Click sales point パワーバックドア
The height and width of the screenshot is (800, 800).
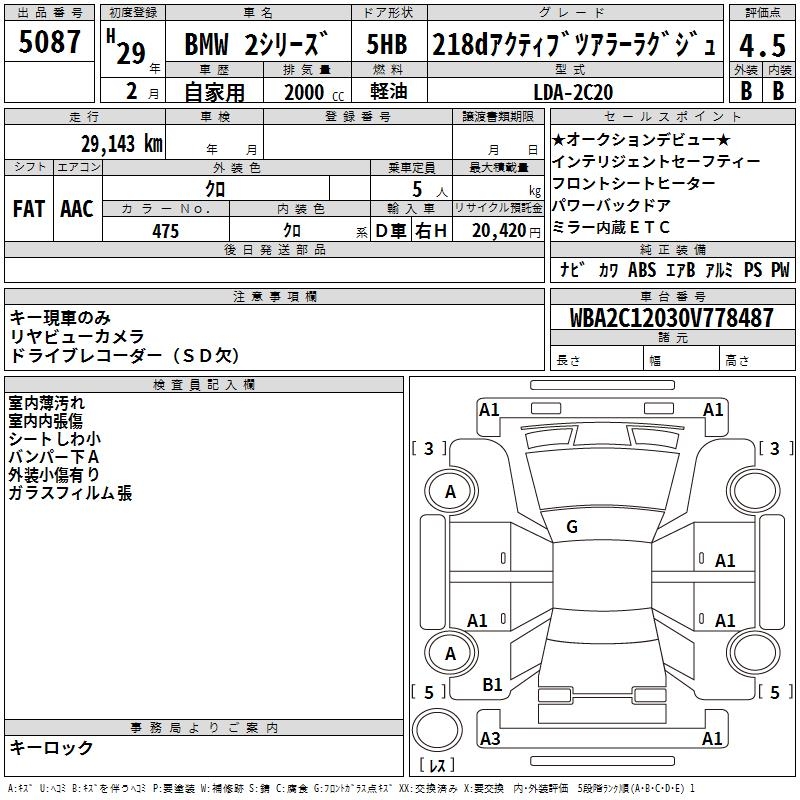(x=611, y=205)
